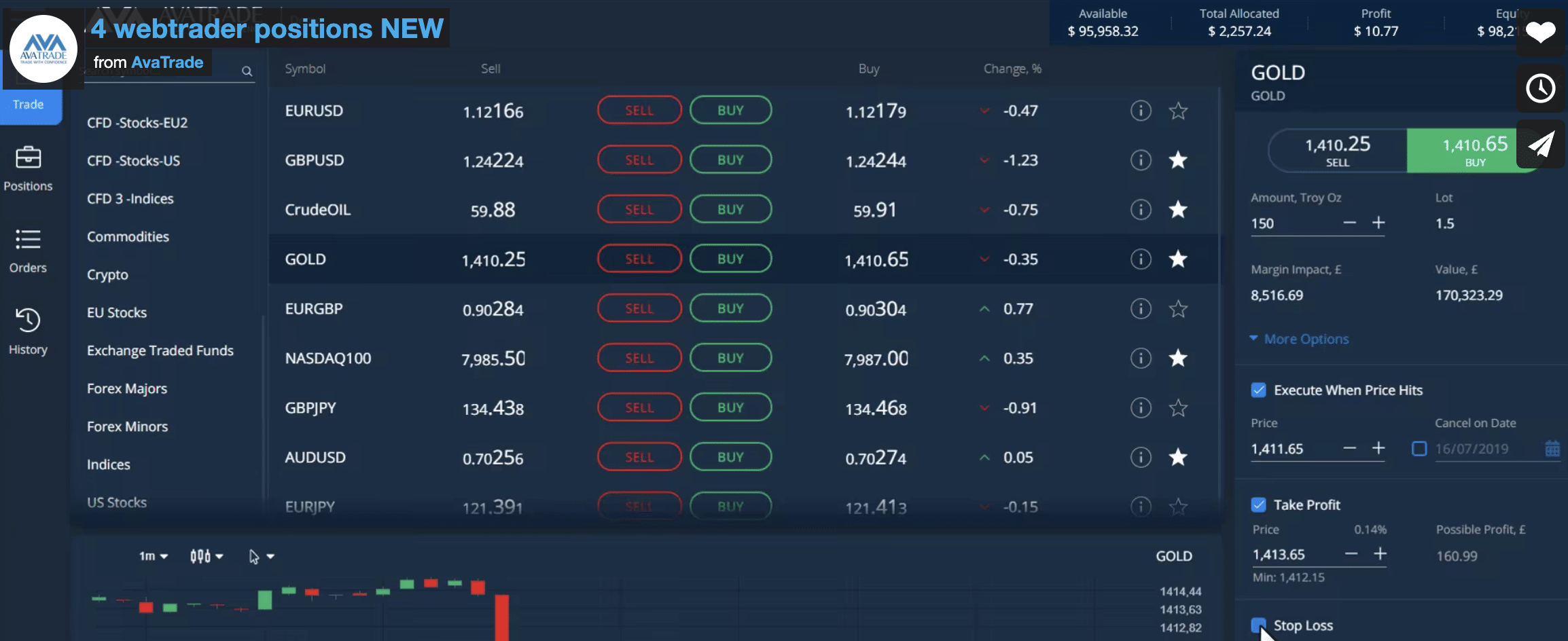Enable the Cancel on Date checkbox

[x=1419, y=449]
